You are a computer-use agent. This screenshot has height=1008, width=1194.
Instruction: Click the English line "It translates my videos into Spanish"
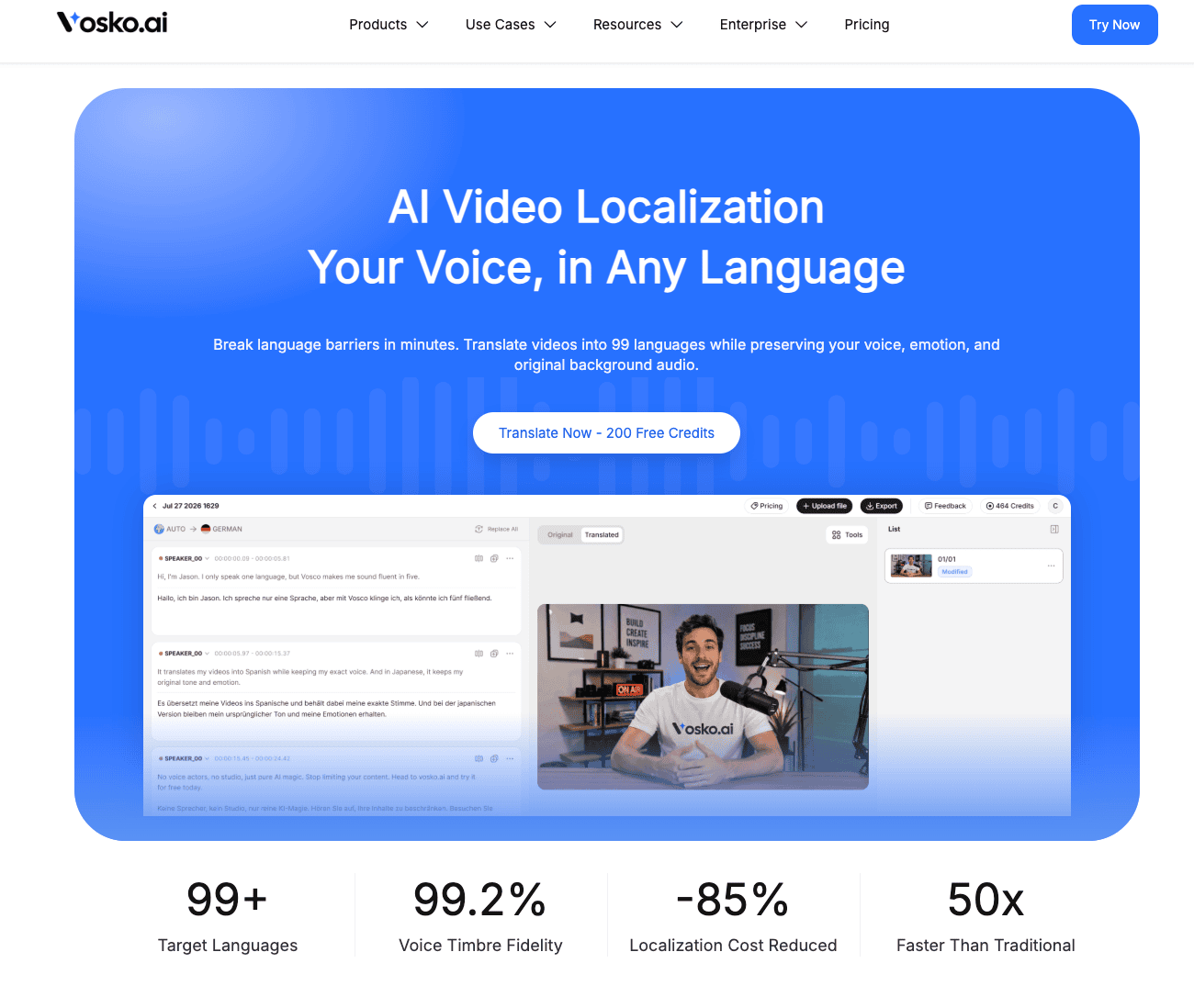310,677
